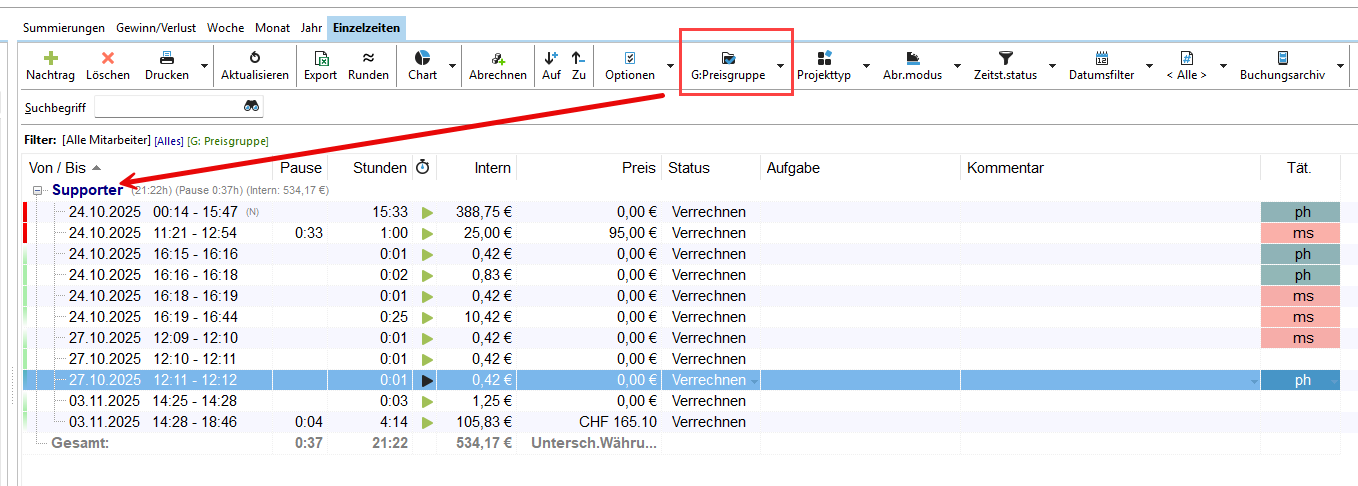
Task: Click the Buchungsarchiv toolbar button
Action: click(1282, 66)
